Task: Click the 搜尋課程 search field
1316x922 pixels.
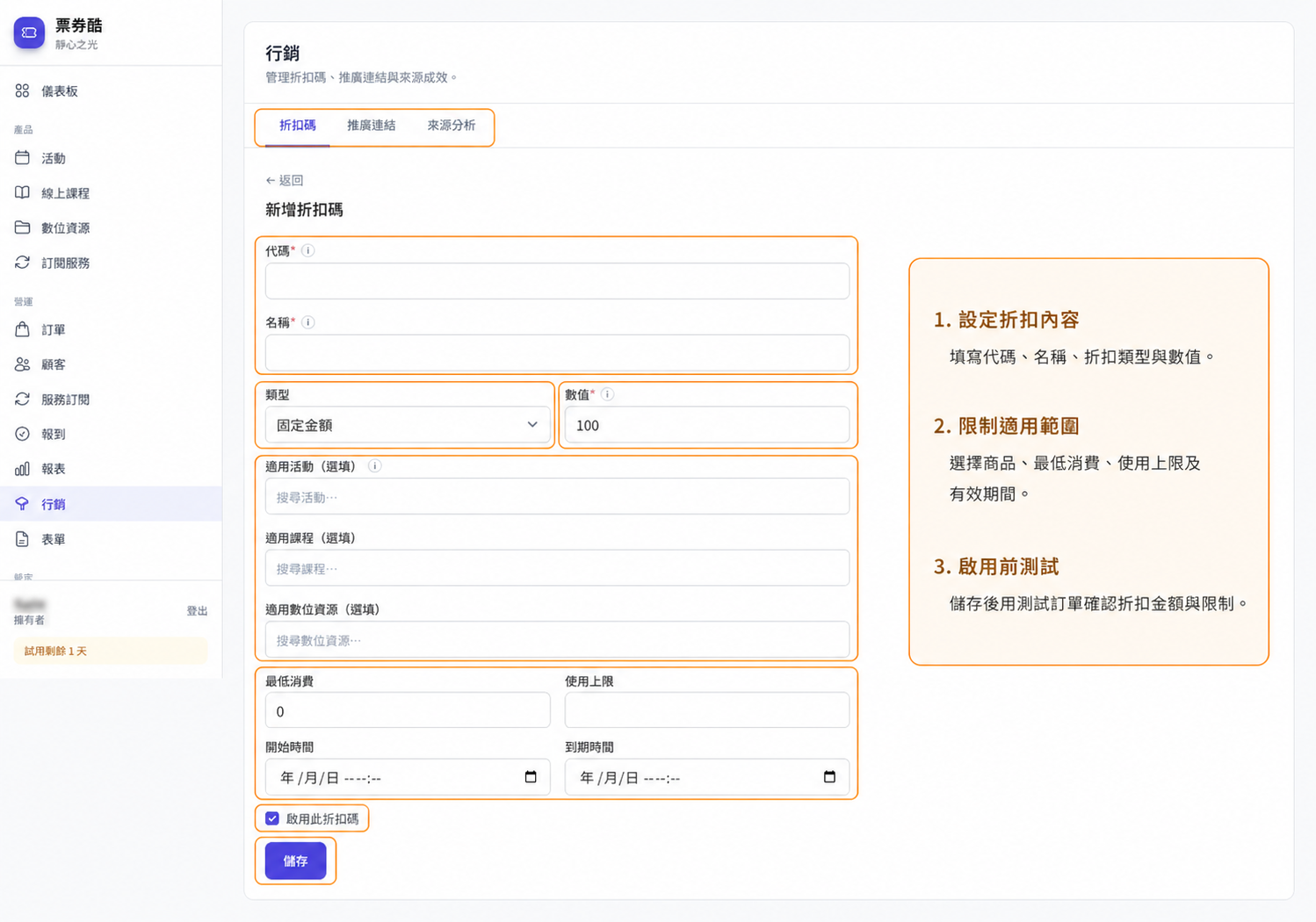Action: (557, 568)
